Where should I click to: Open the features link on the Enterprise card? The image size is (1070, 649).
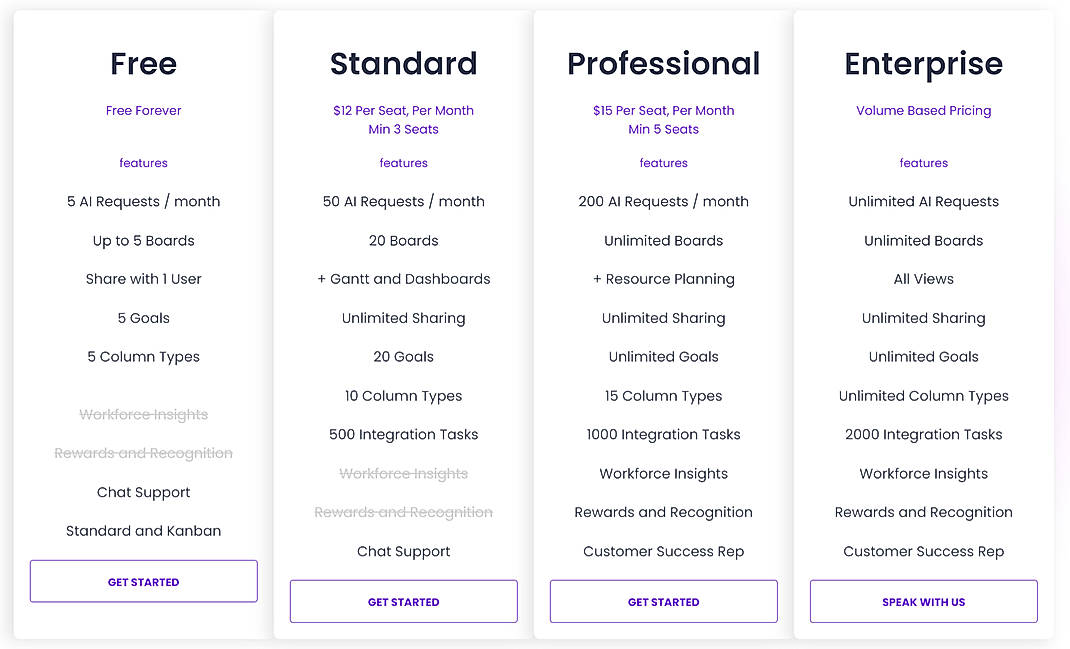(923, 162)
